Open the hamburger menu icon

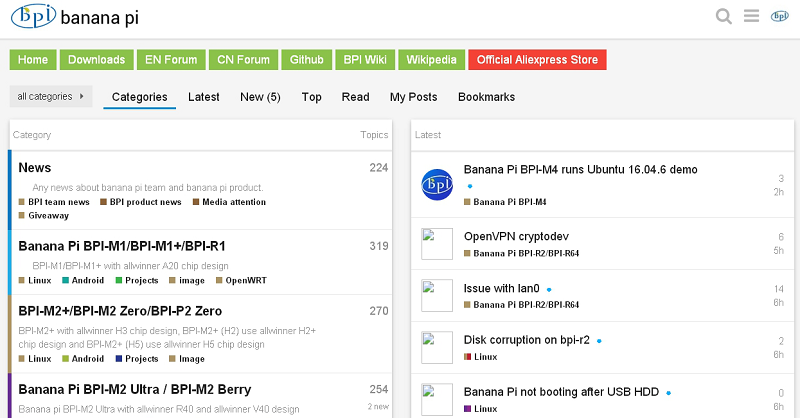[x=752, y=16]
